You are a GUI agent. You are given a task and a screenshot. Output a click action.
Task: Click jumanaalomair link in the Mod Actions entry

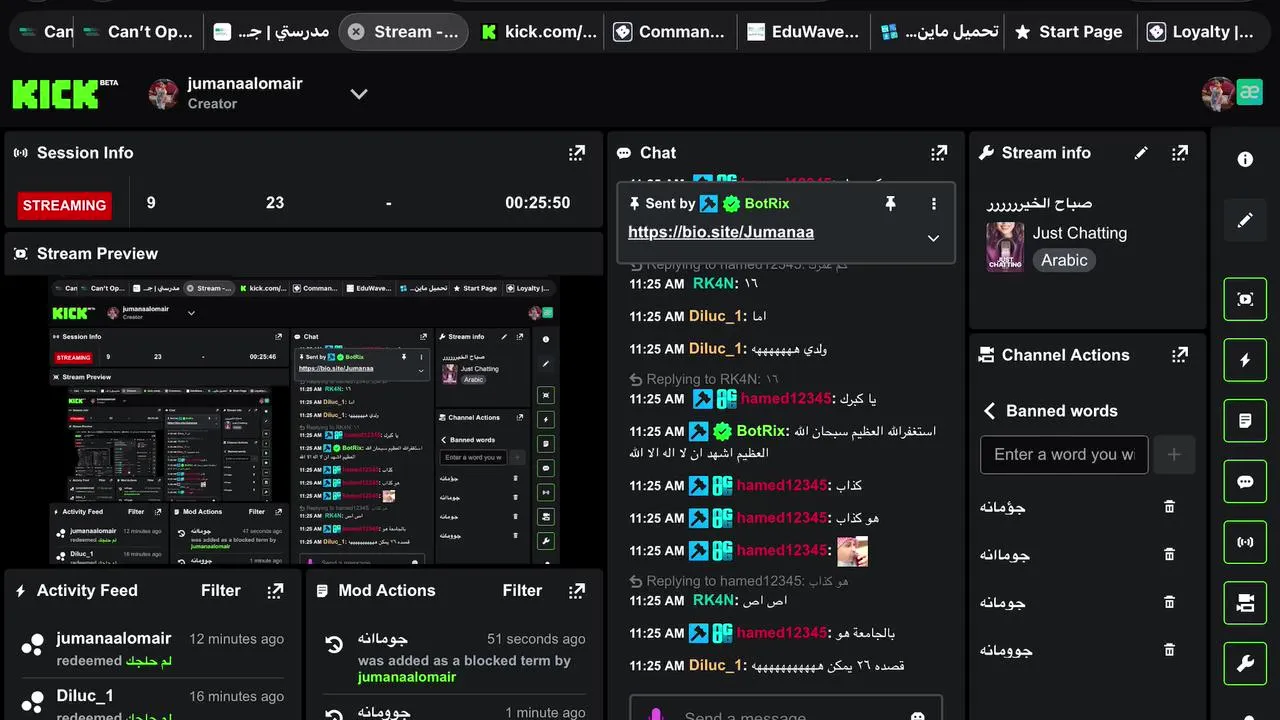coord(407,677)
